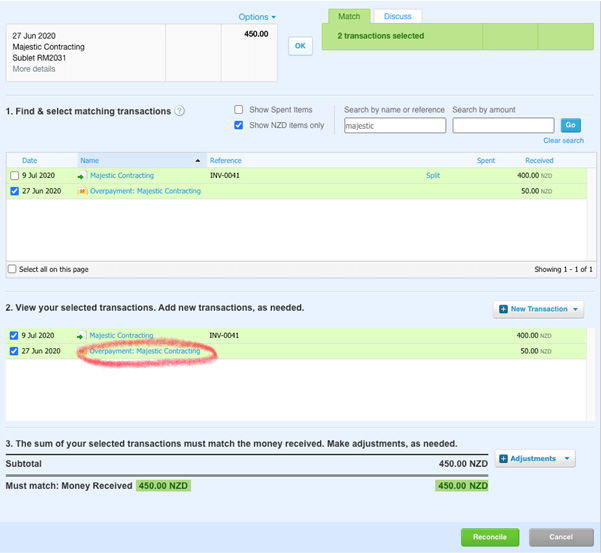Click the 50.00 NZD amount in selected transactions
601x553 pixels.
click(x=536, y=351)
